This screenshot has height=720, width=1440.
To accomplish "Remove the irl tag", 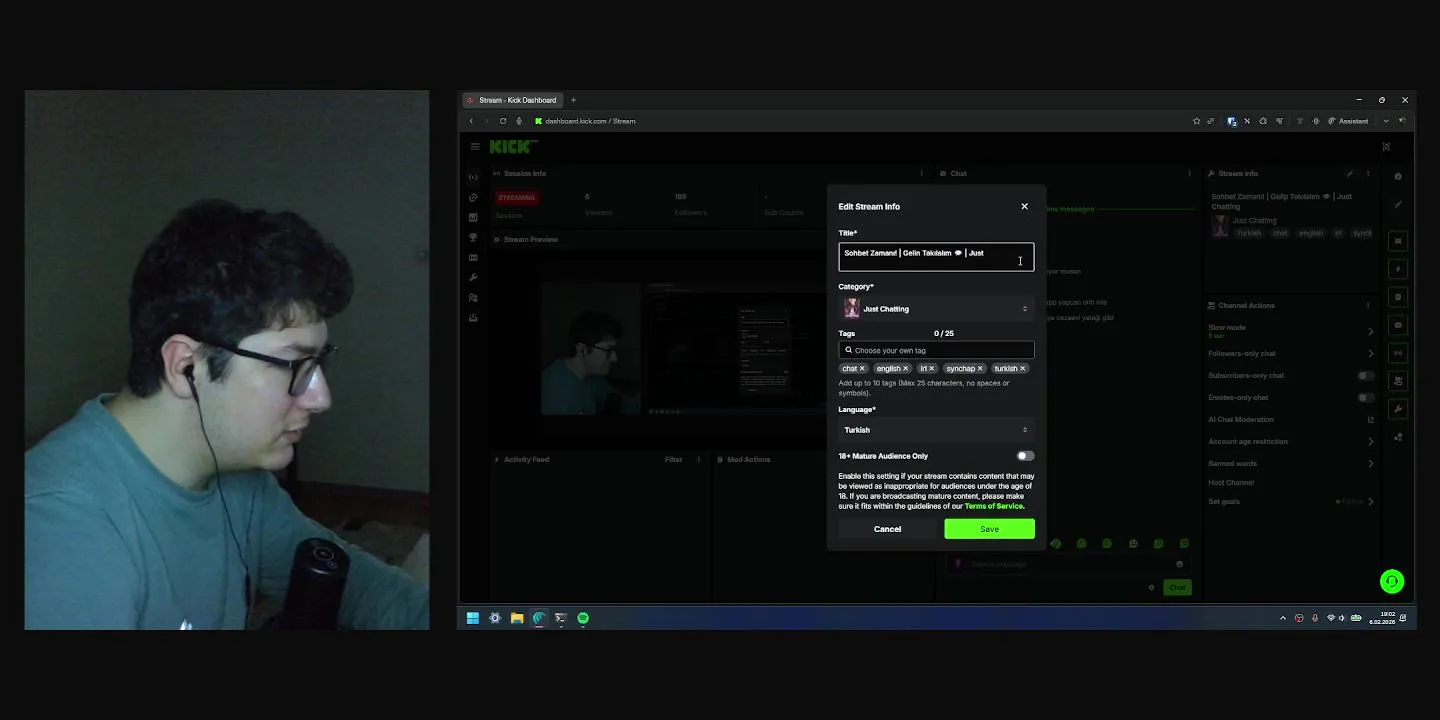I will pyautogui.click(x=931, y=368).
